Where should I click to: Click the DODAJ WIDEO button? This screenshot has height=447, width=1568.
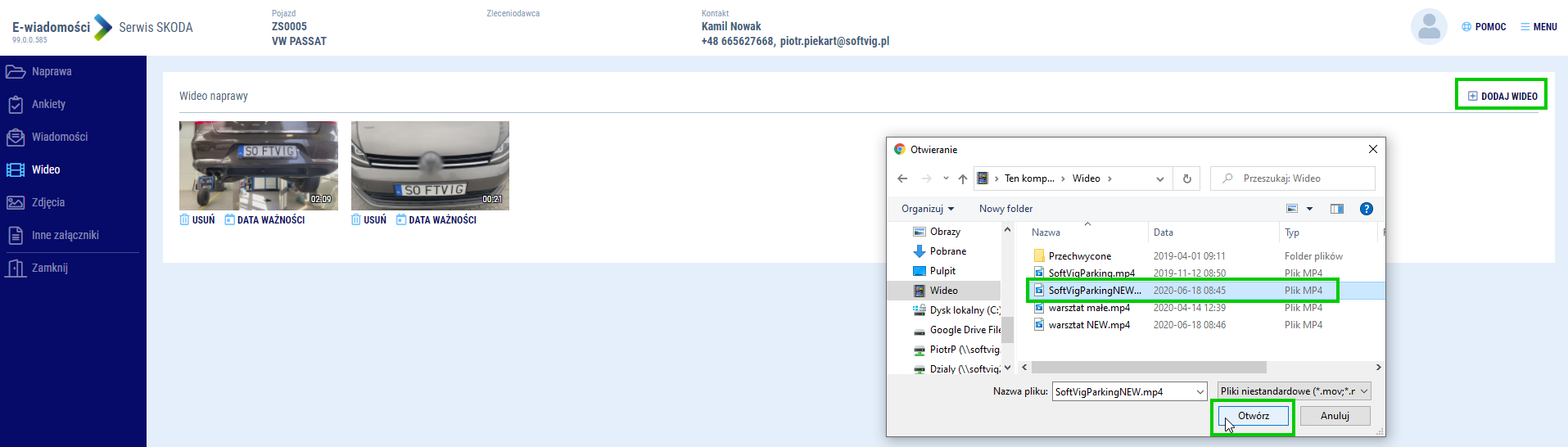click(x=1502, y=96)
